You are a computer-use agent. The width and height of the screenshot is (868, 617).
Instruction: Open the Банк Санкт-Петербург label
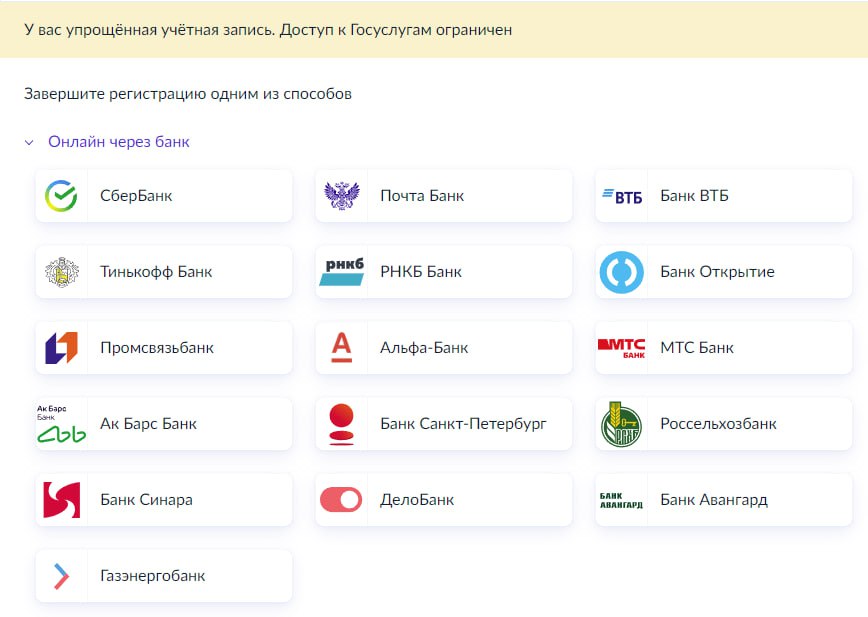pyautogui.click(x=463, y=424)
